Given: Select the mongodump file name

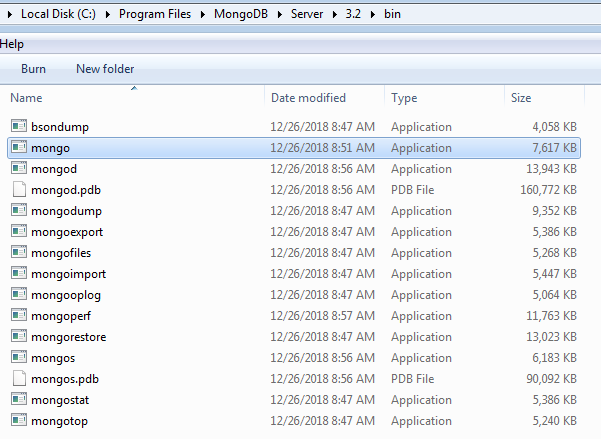Looking at the screenshot, I should (x=66, y=211).
